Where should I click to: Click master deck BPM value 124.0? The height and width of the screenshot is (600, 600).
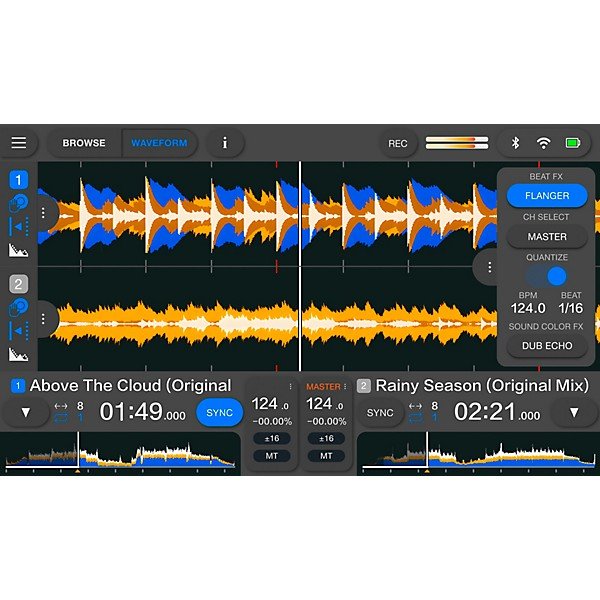tap(324, 404)
